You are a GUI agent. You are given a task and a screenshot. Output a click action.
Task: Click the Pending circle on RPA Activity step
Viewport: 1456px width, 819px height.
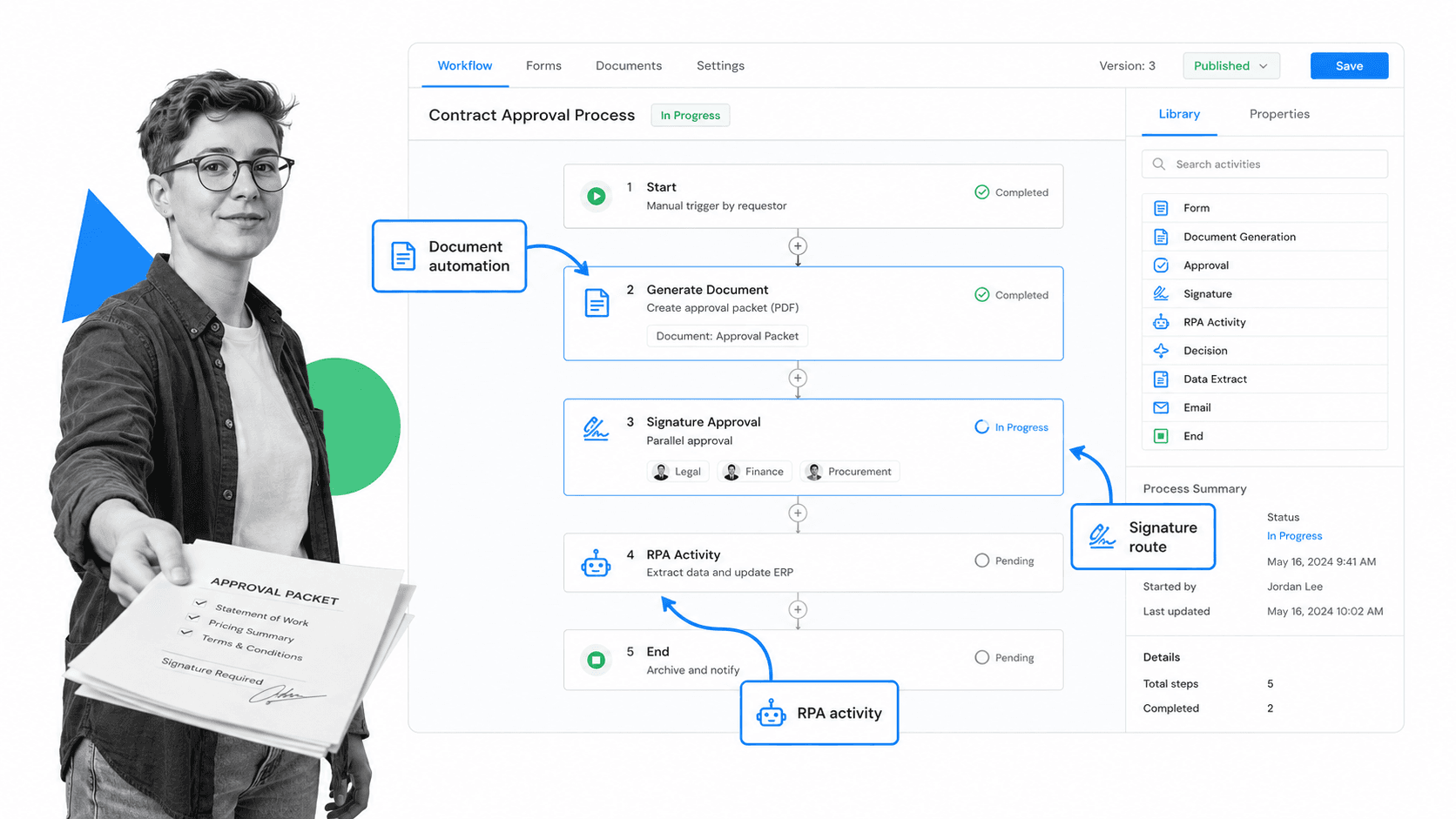981,561
